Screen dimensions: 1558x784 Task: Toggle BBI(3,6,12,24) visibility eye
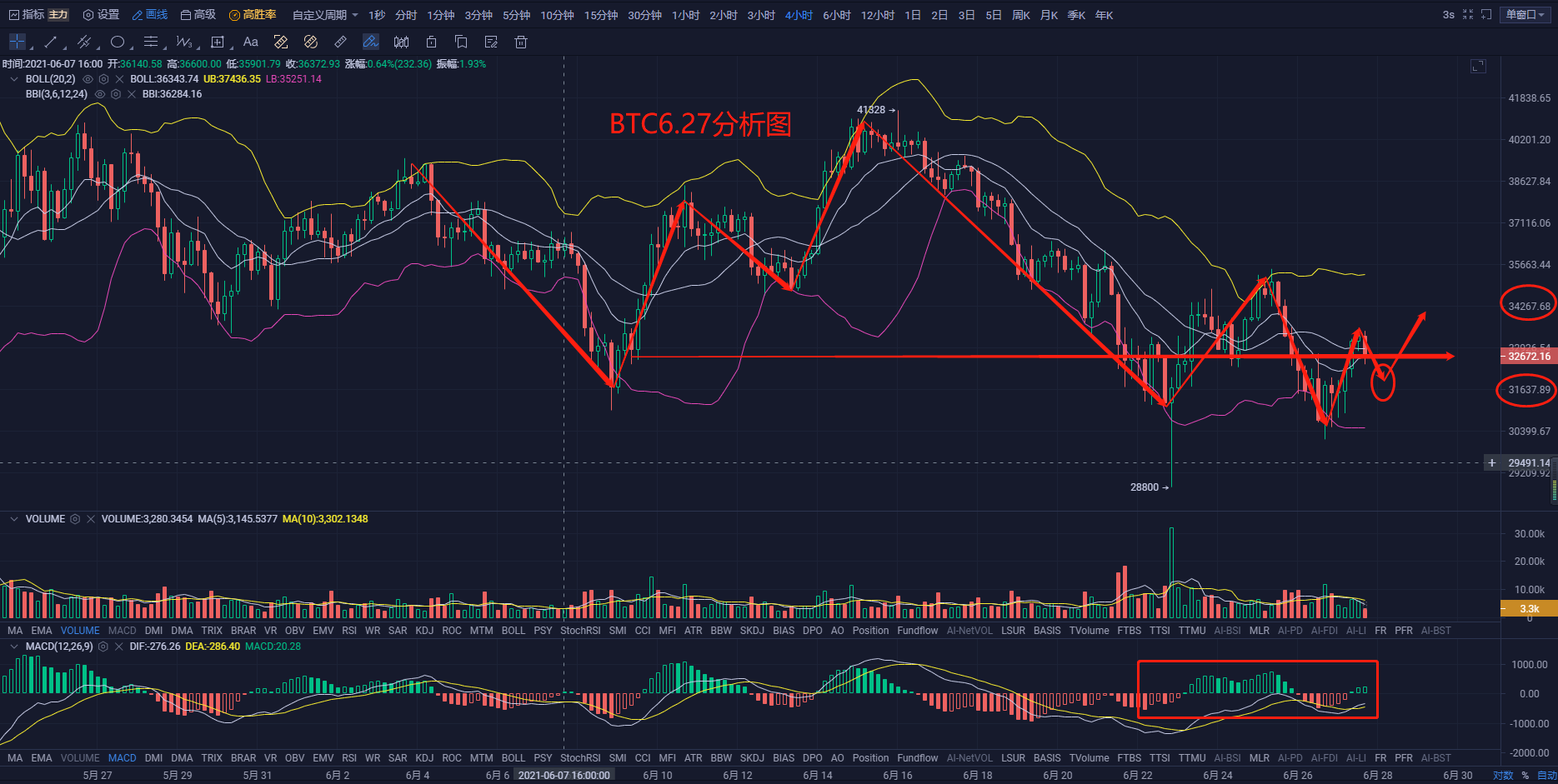point(100,94)
